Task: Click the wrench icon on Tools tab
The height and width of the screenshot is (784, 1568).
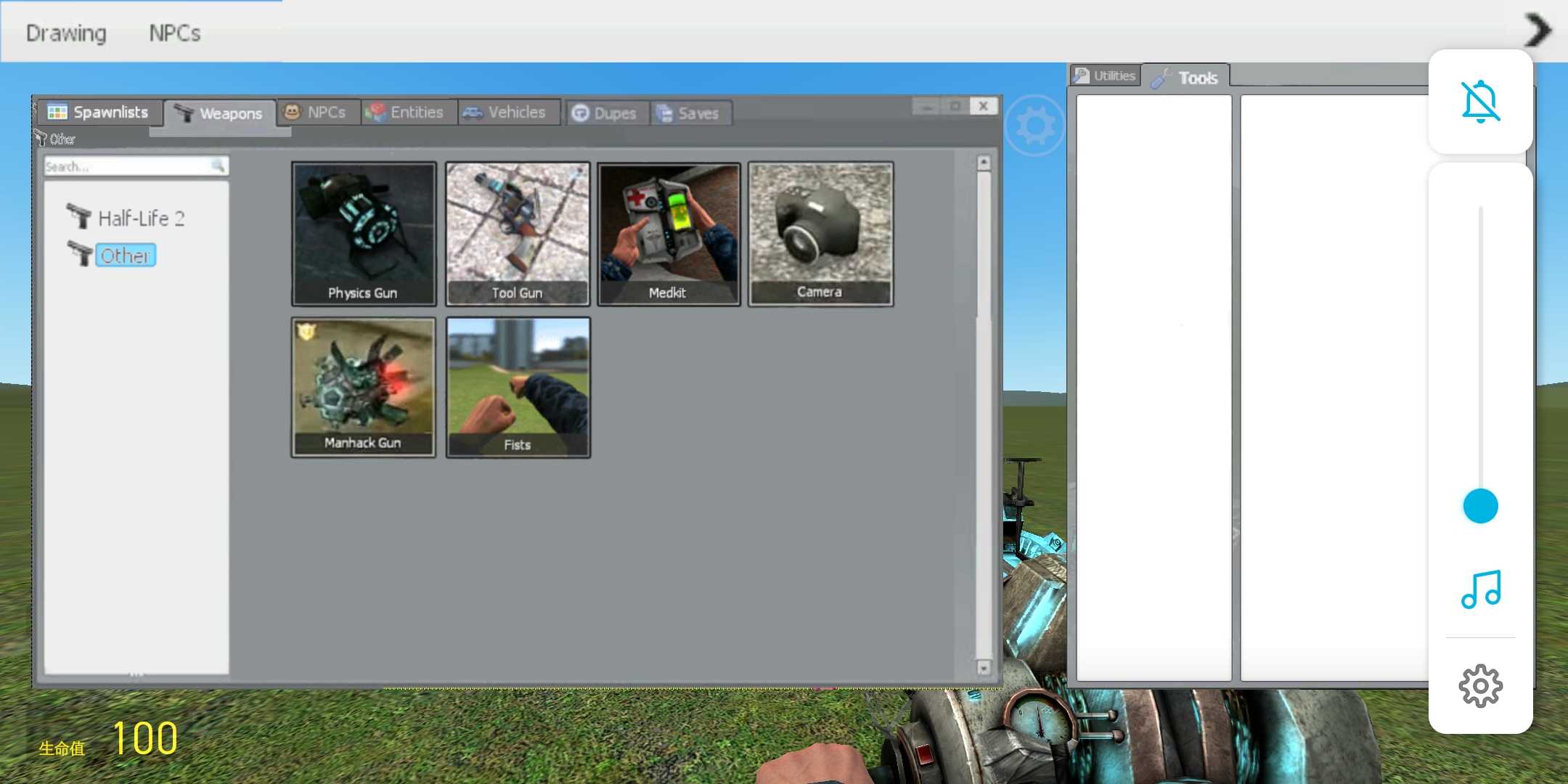Action: tap(1161, 78)
